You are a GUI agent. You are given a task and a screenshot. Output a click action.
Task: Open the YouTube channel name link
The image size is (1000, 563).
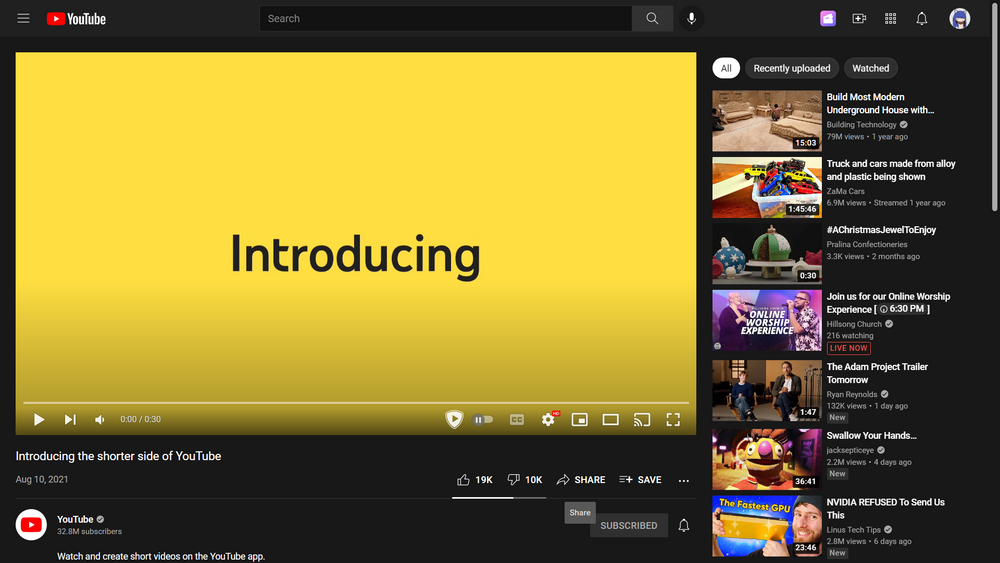pyautogui.click(x=75, y=519)
